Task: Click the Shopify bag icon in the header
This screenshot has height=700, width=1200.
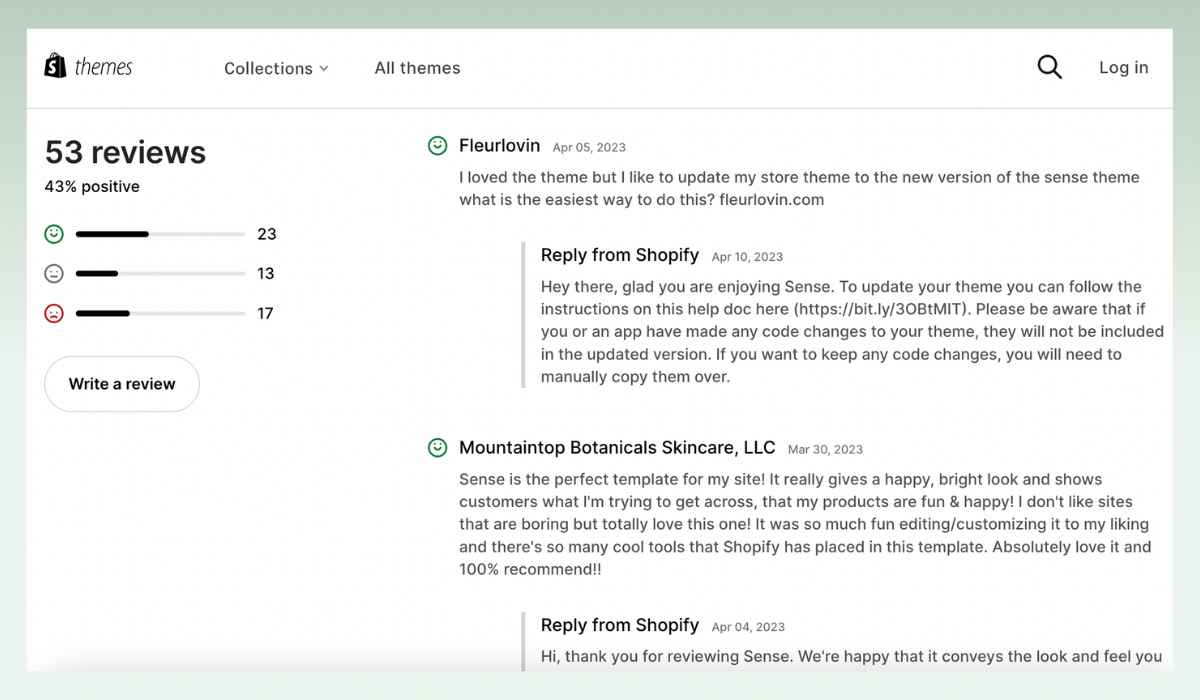Action: tap(55, 66)
